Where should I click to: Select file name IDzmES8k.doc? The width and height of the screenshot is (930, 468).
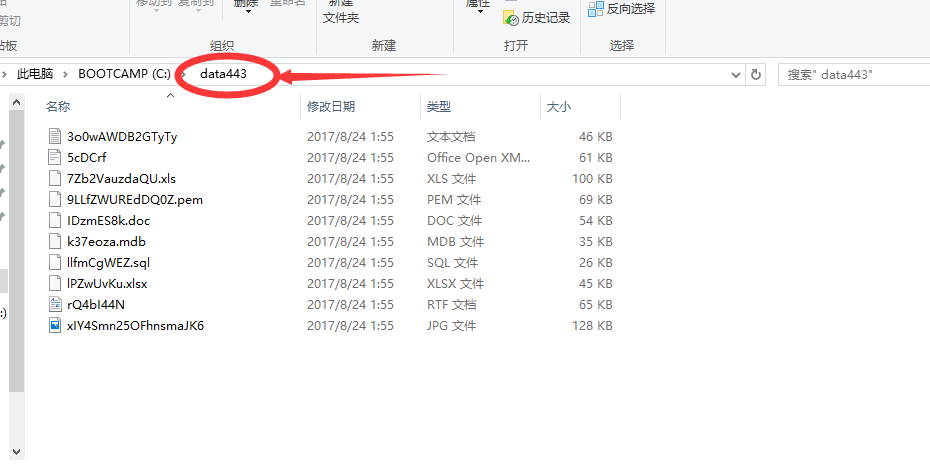(x=109, y=221)
